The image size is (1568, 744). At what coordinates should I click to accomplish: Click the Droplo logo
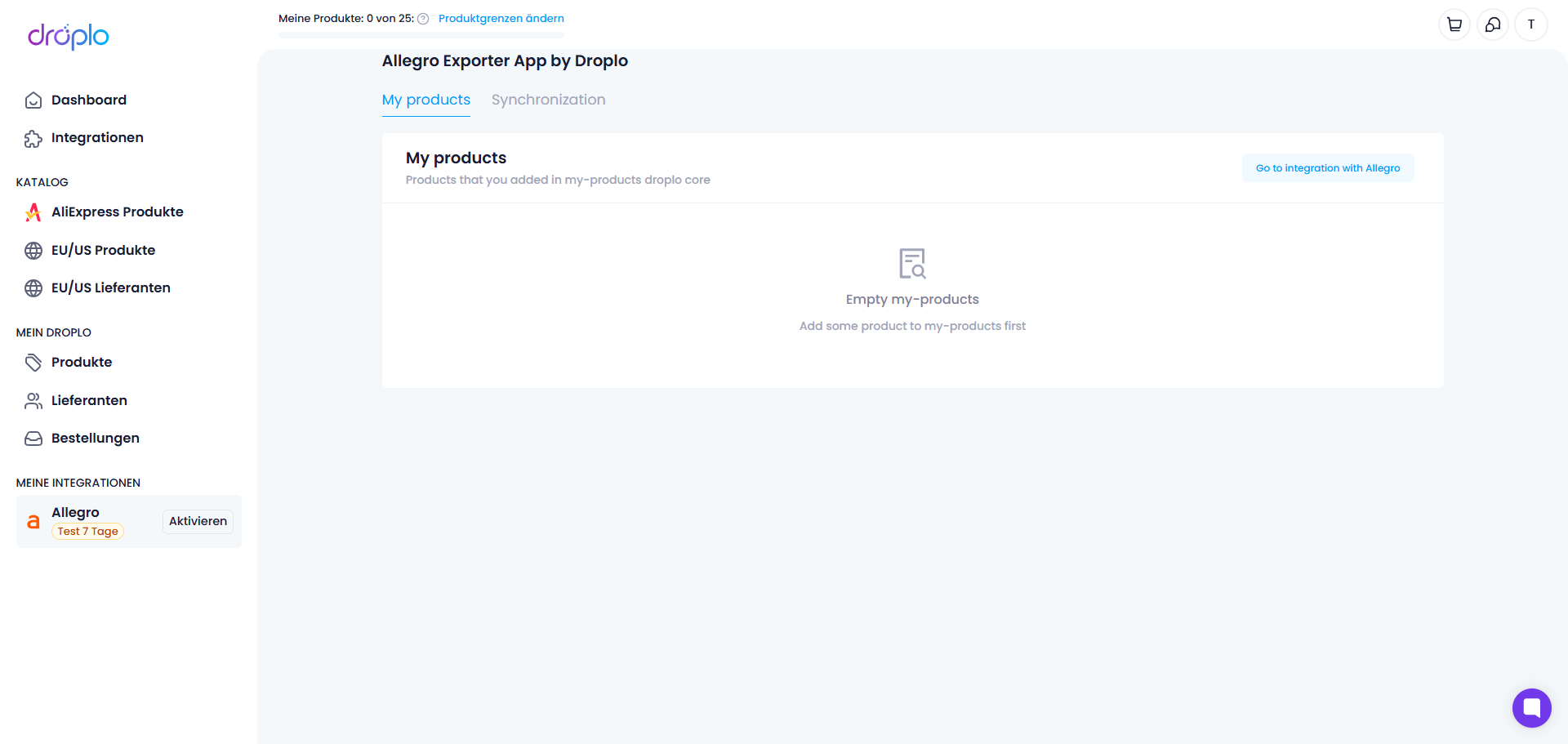point(69,36)
